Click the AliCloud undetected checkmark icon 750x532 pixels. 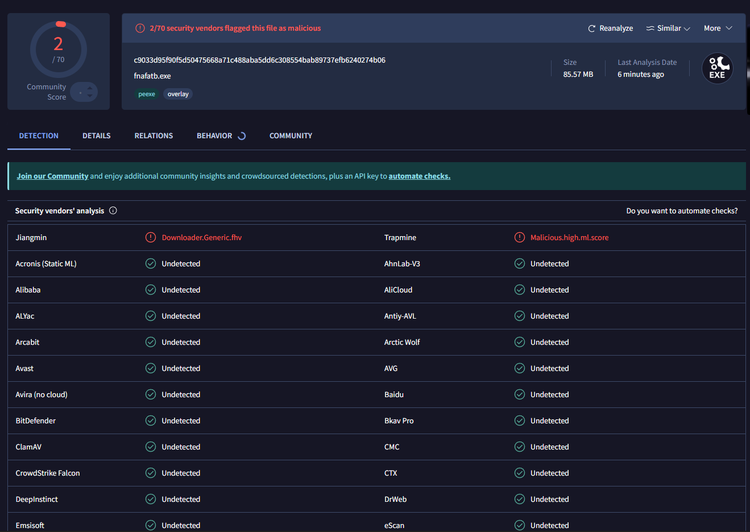[x=519, y=290]
